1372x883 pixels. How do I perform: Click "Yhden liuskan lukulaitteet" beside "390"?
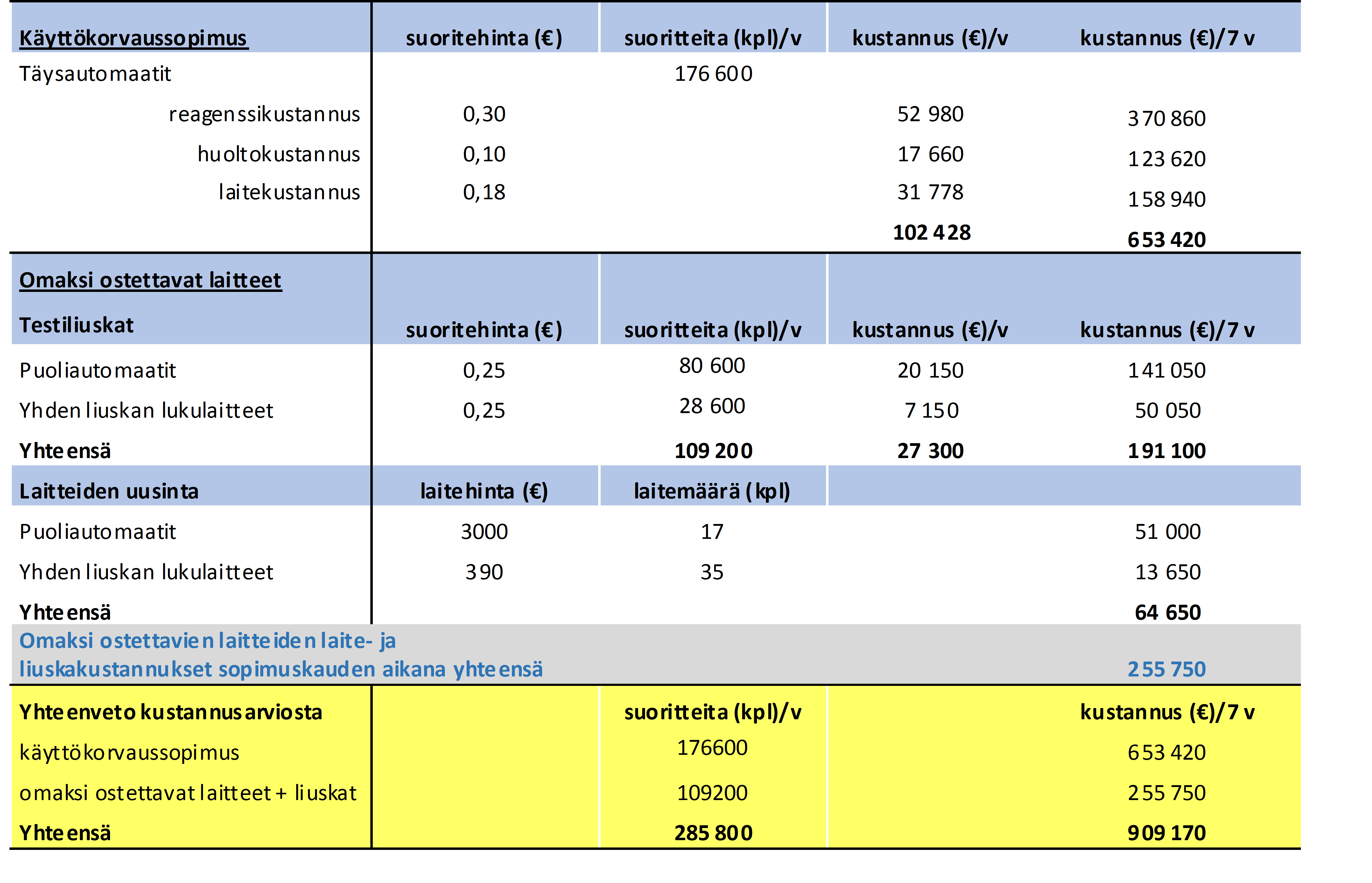point(146,572)
